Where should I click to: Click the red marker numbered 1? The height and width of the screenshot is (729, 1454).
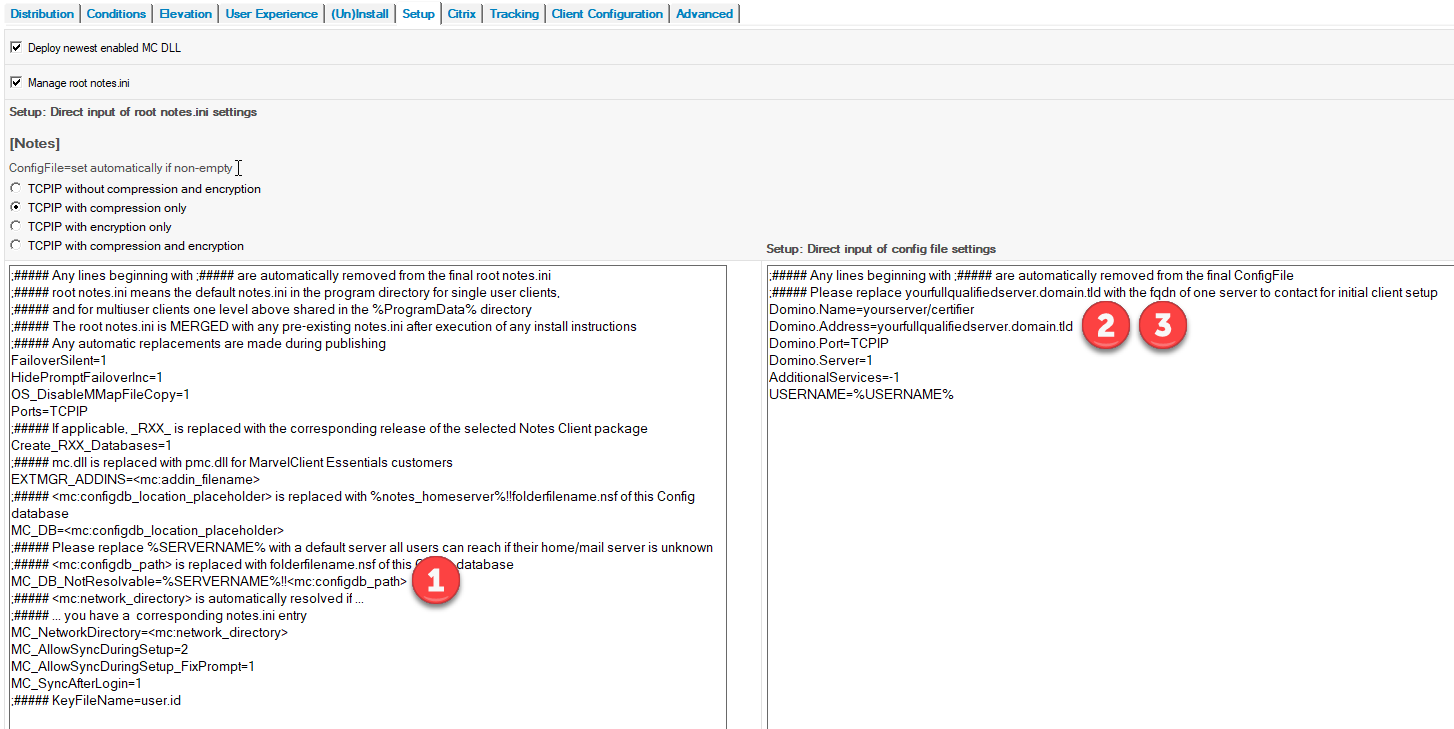[435, 582]
